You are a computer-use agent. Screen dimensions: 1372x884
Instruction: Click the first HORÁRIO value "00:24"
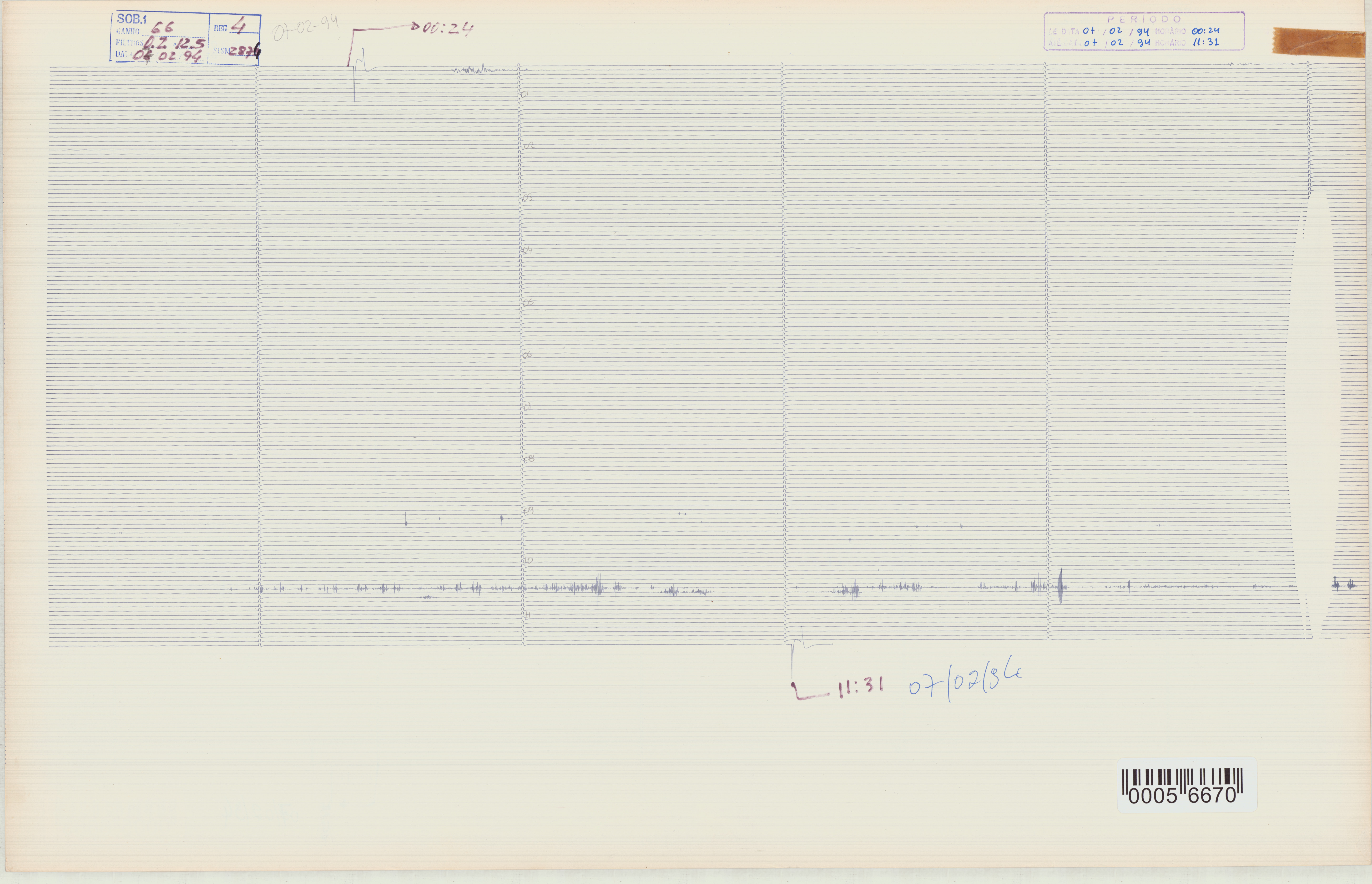pyautogui.click(x=1205, y=31)
